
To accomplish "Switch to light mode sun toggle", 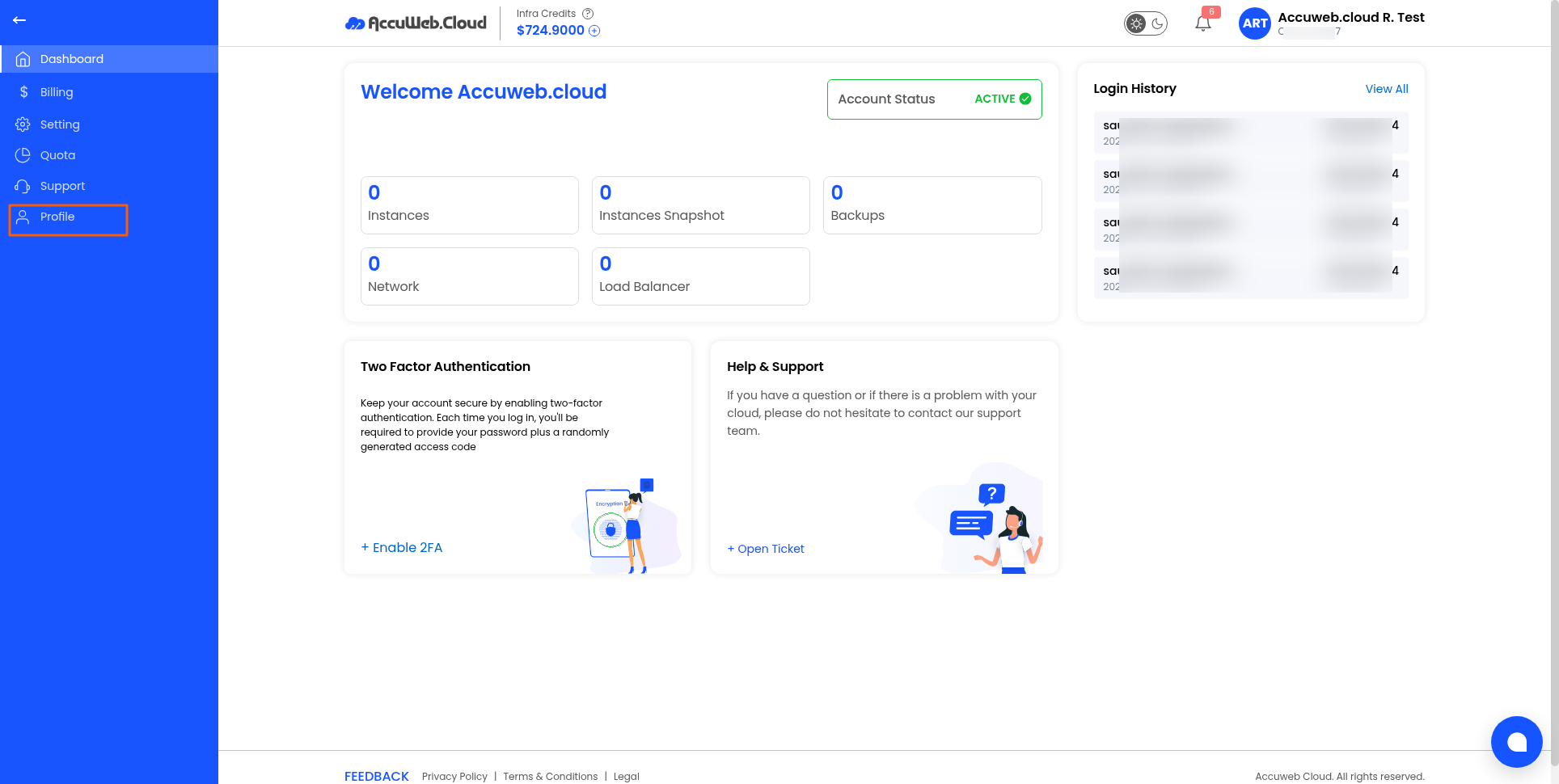I will (x=1136, y=23).
